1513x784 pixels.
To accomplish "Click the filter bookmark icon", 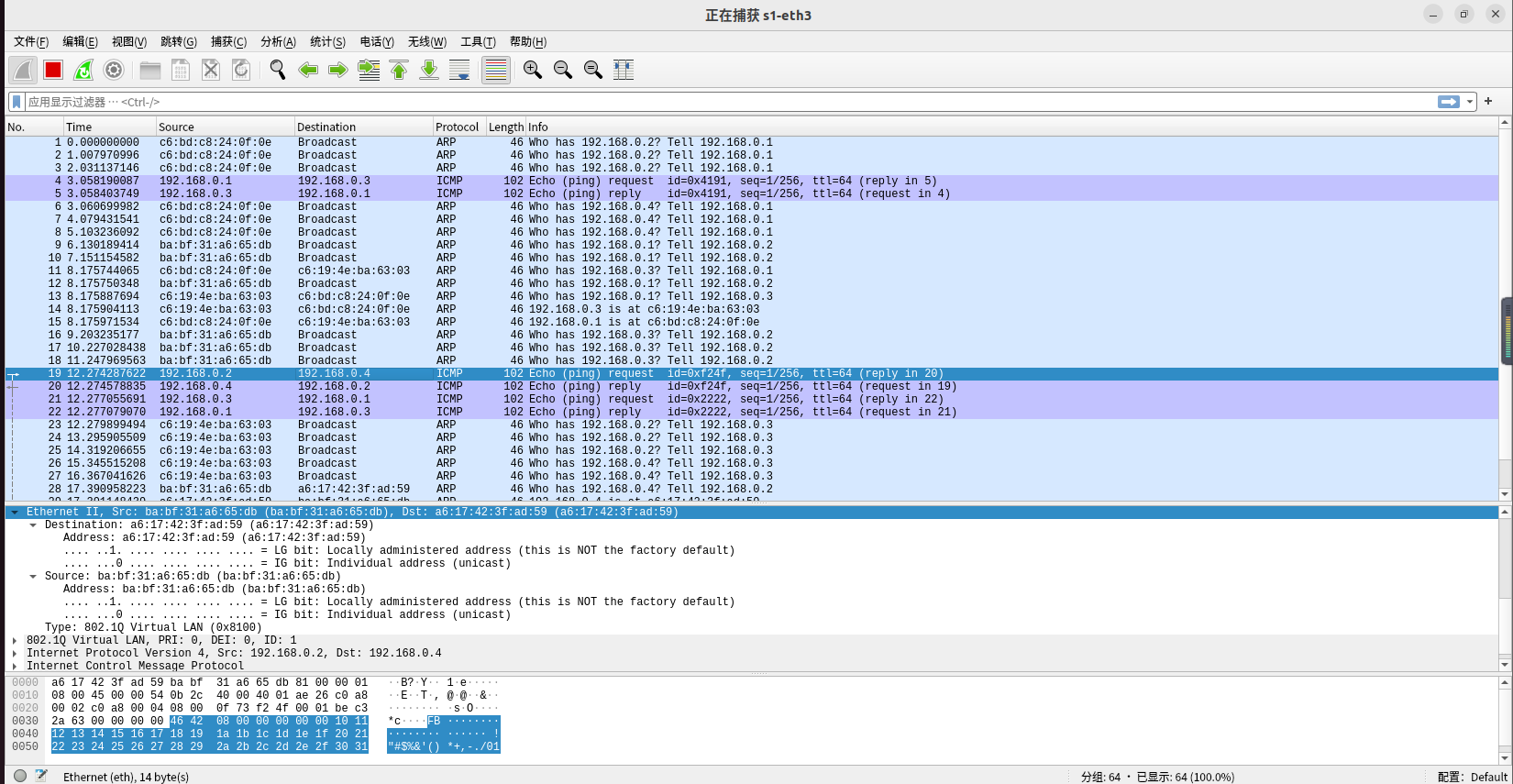I will point(16,102).
